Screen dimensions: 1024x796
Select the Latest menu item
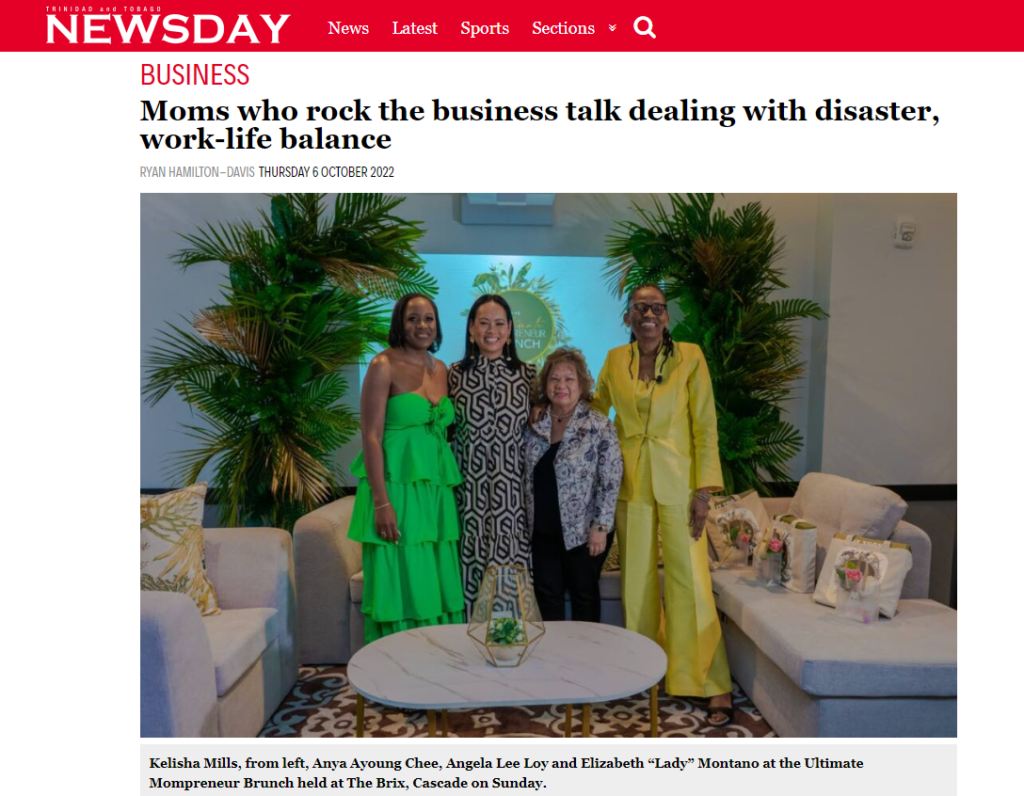415,28
